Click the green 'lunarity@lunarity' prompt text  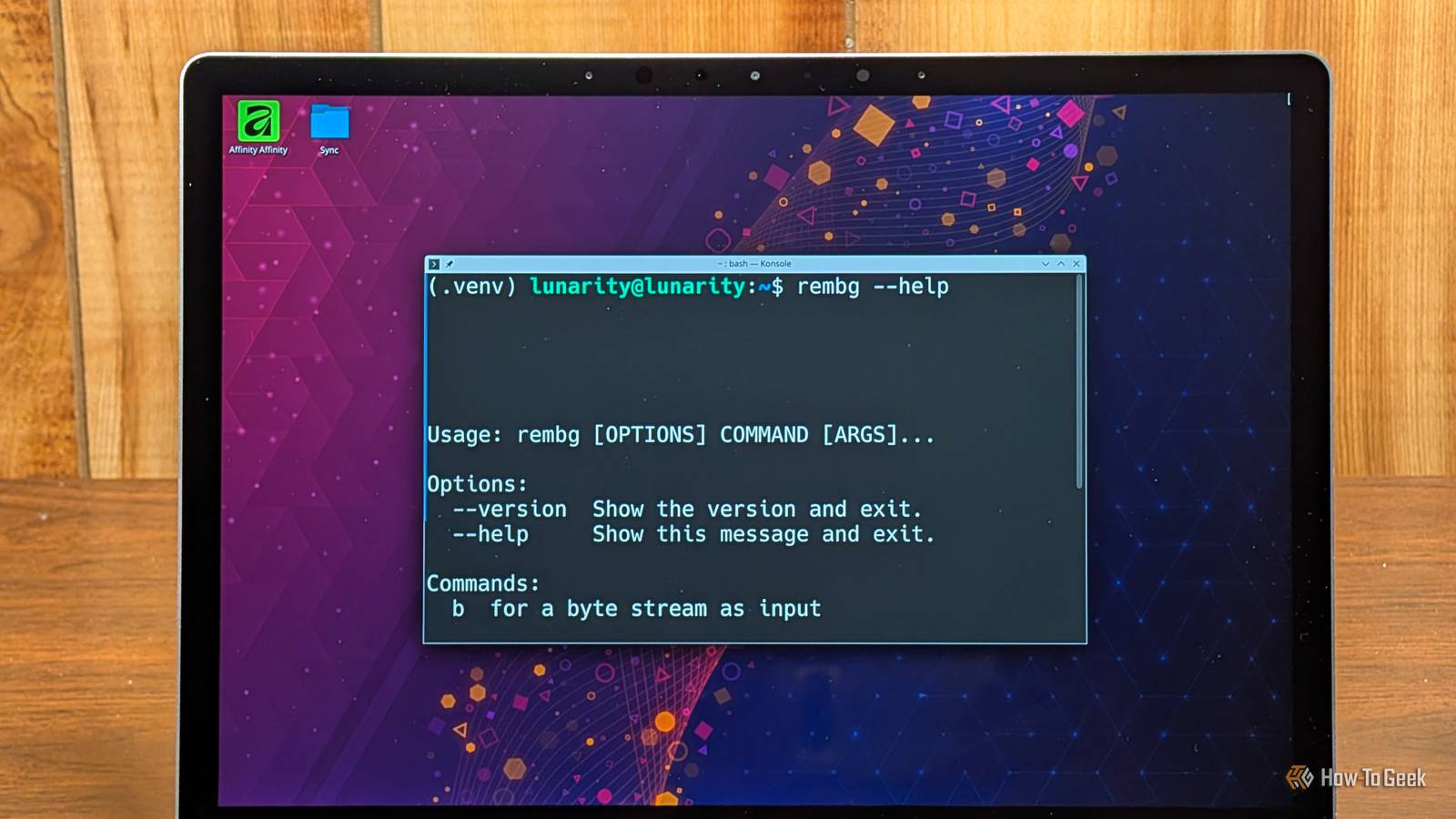[638, 287]
